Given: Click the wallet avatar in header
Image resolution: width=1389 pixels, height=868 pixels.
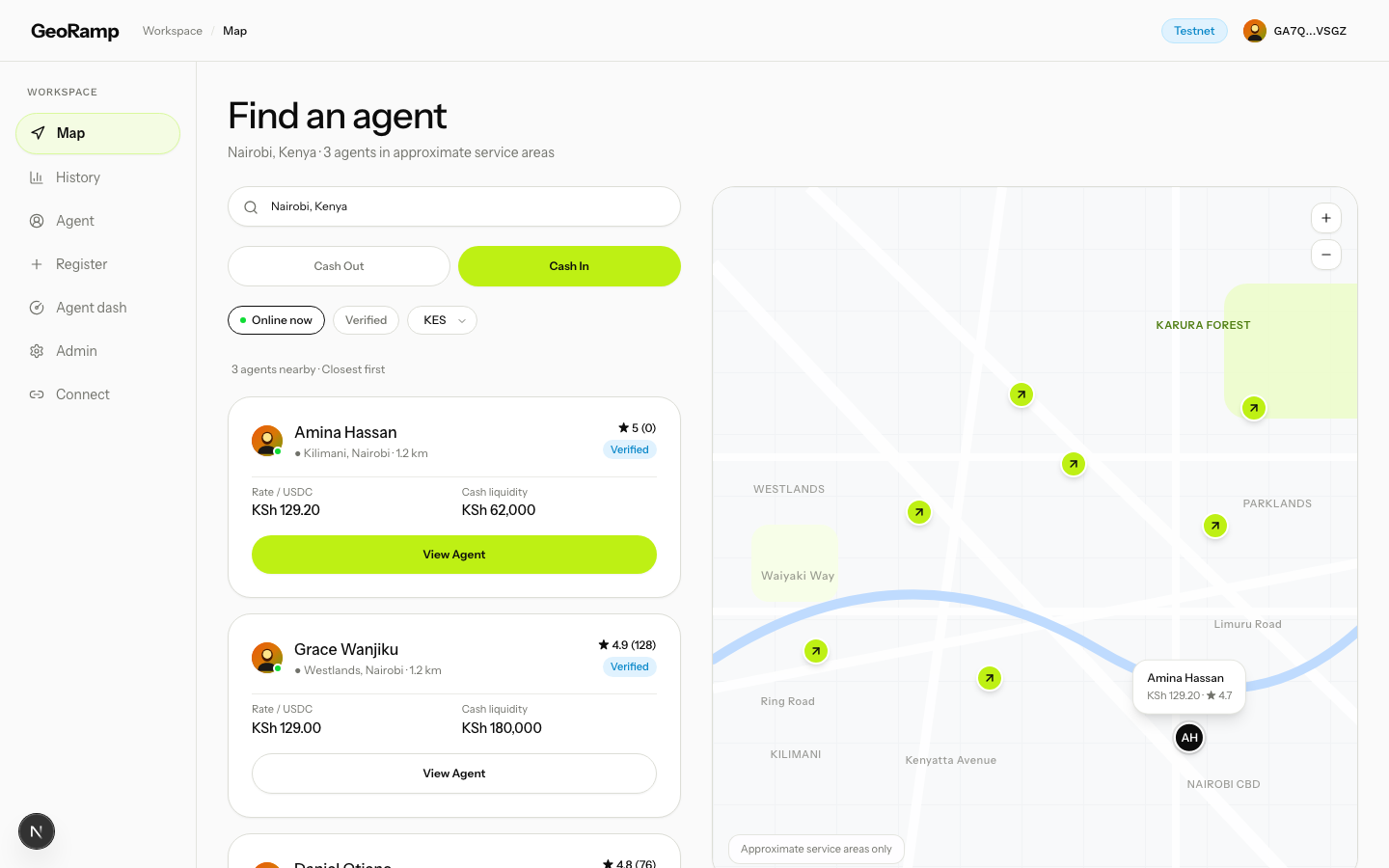Looking at the screenshot, I should (1255, 31).
